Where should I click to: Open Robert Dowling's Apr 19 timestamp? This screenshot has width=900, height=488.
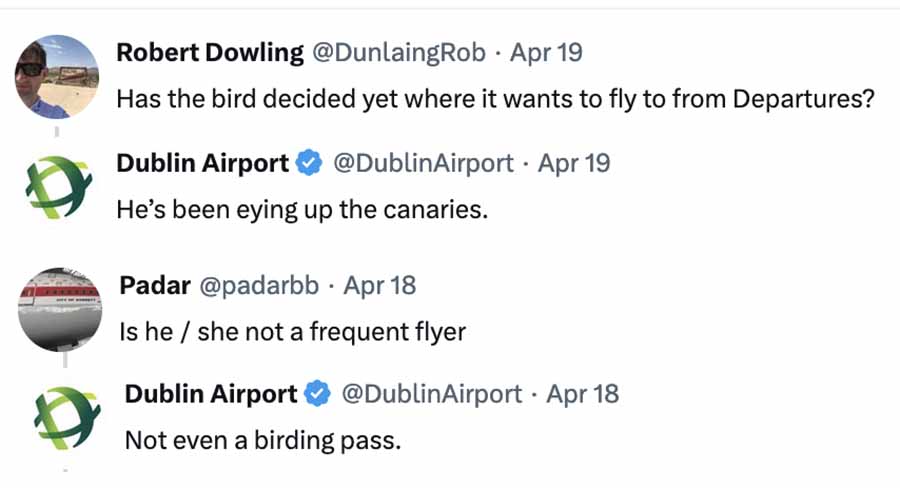pyautogui.click(x=546, y=53)
